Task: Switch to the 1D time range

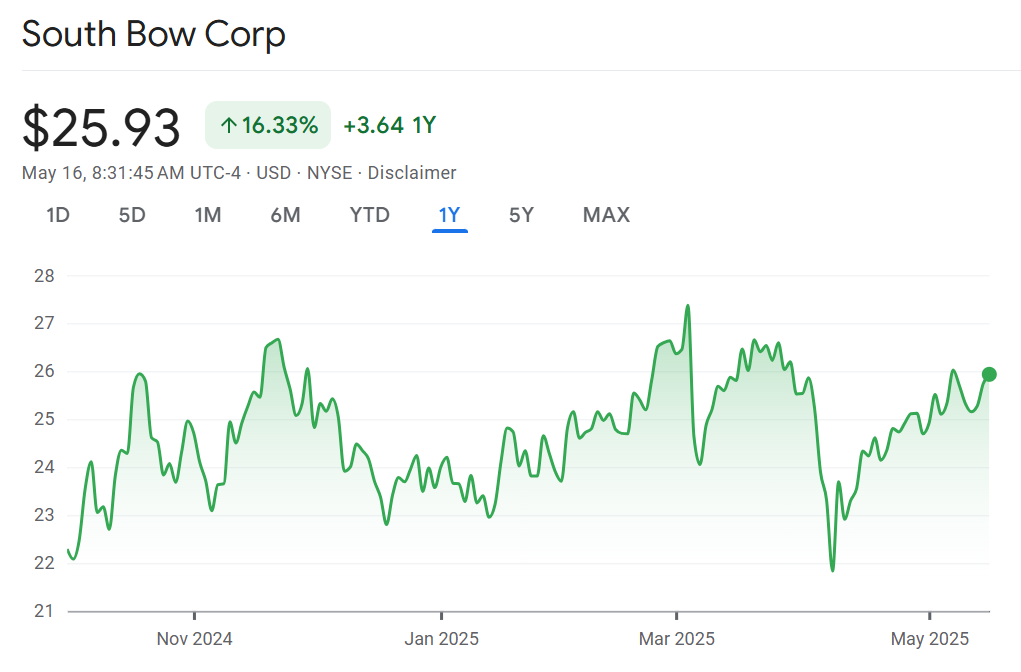Action: pyautogui.click(x=58, y=215)
